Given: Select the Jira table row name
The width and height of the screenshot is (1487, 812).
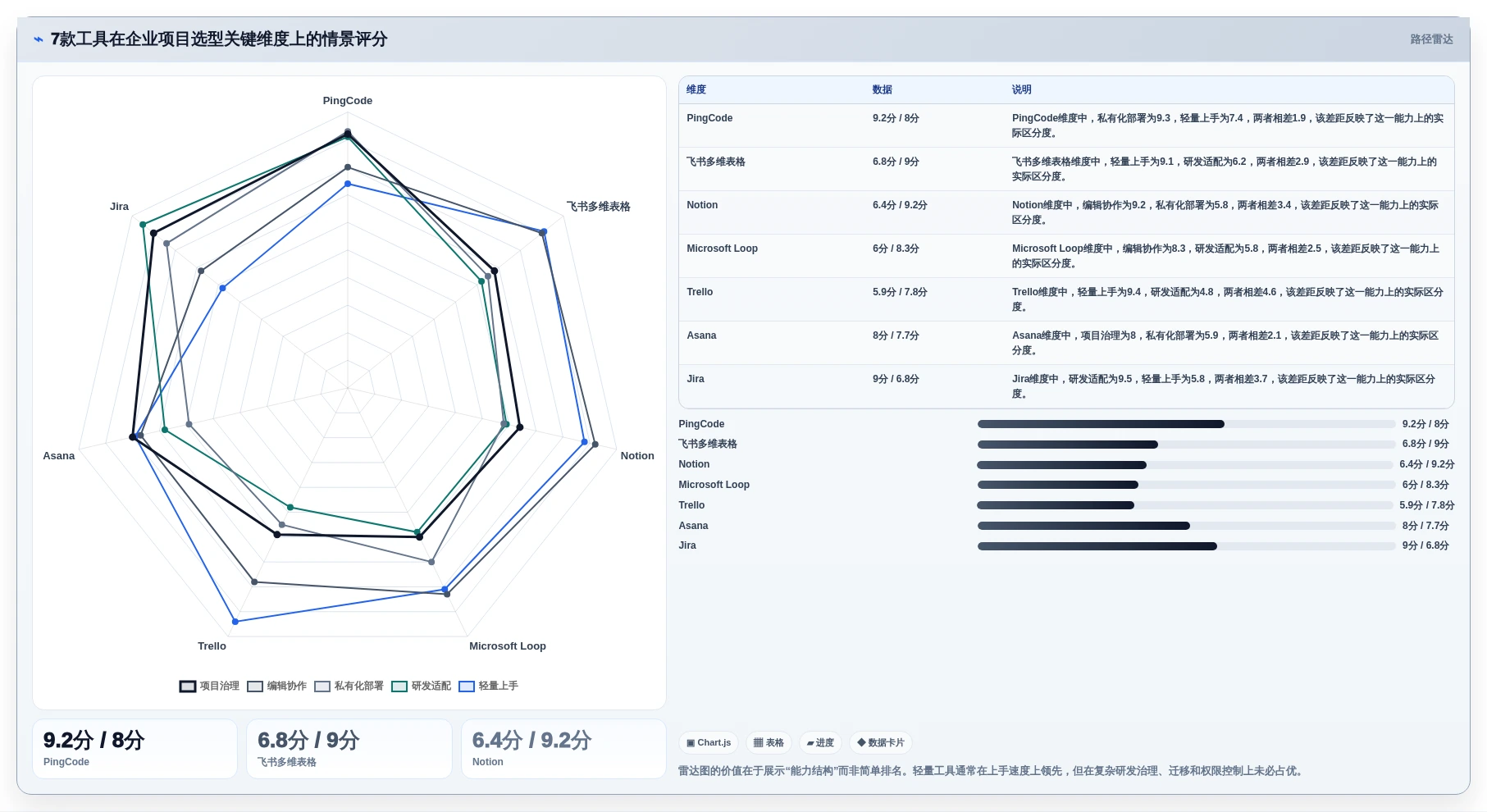Looking at the screenshot, I should point(696,379).
